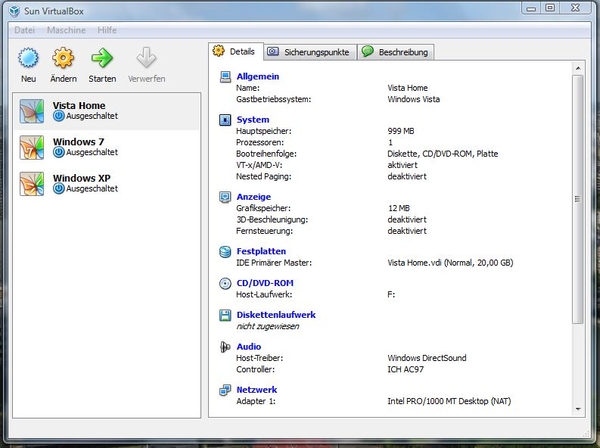Click power state icon under Windows 7

[x=59, y=152]
